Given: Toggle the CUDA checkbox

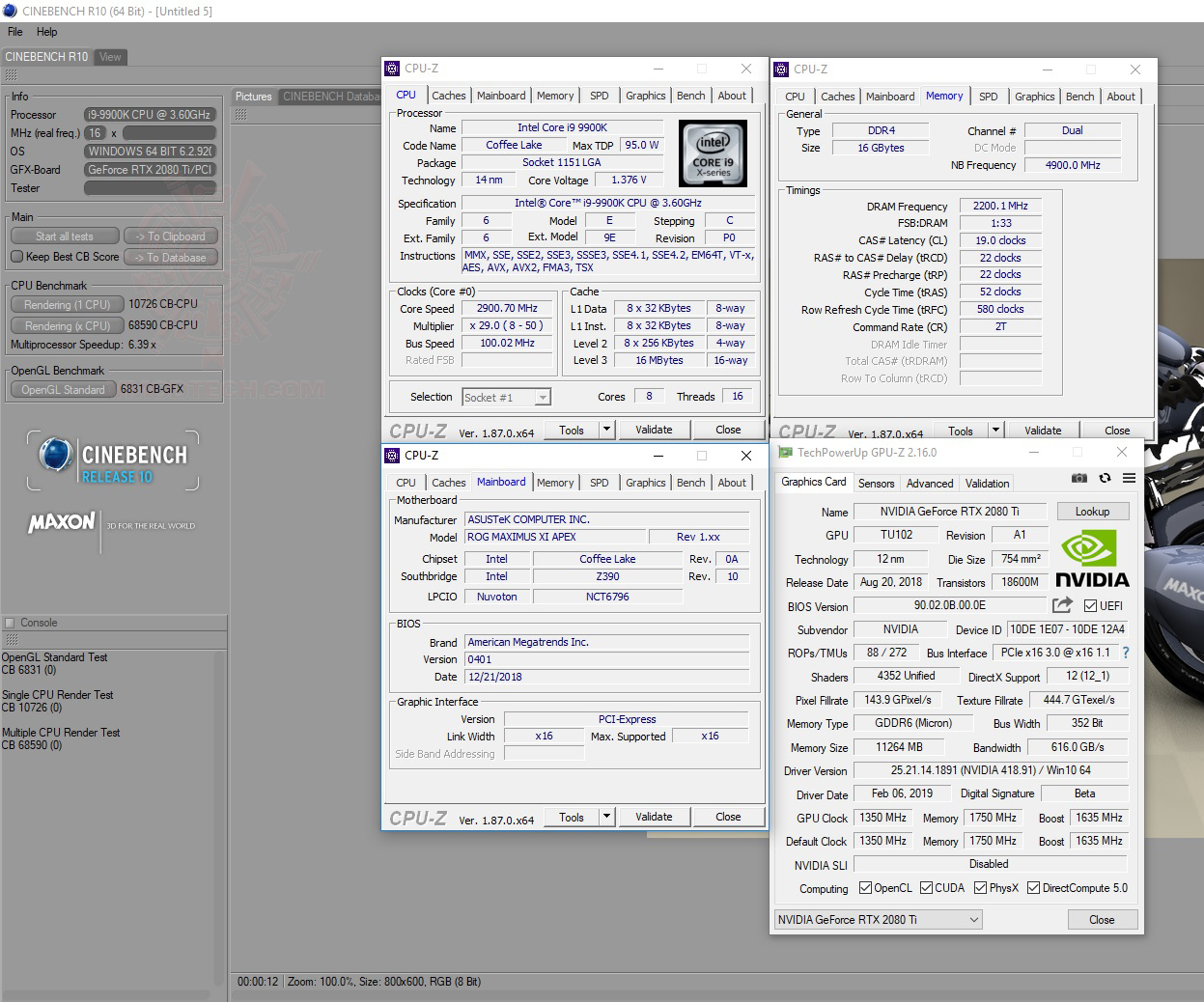Looking at the screenshot, I should point(926,888).
